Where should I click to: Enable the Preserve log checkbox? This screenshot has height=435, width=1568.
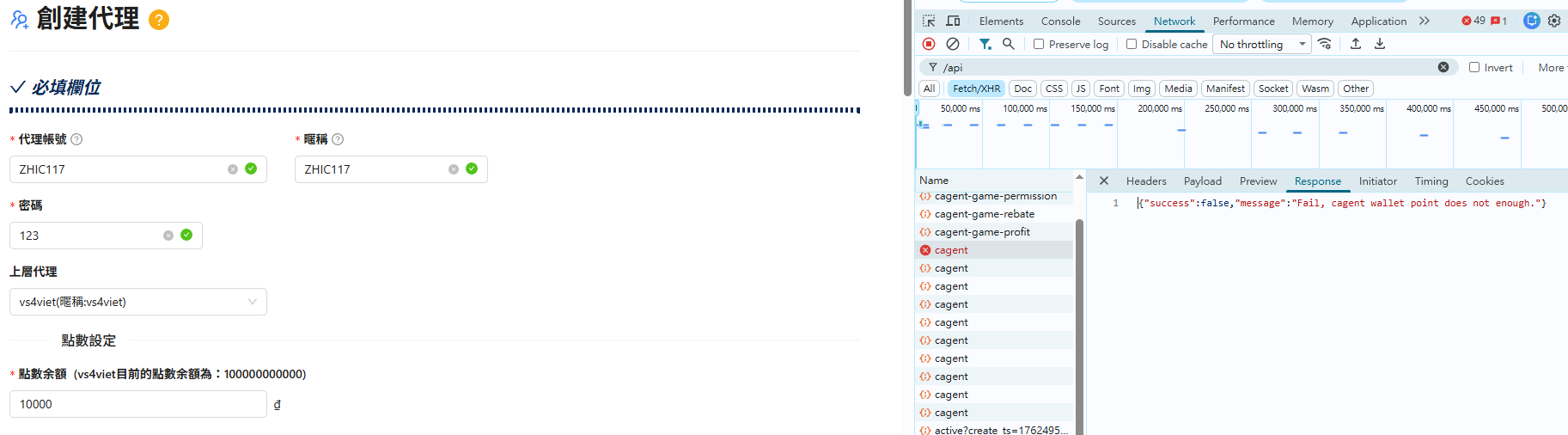(1039, 44)
